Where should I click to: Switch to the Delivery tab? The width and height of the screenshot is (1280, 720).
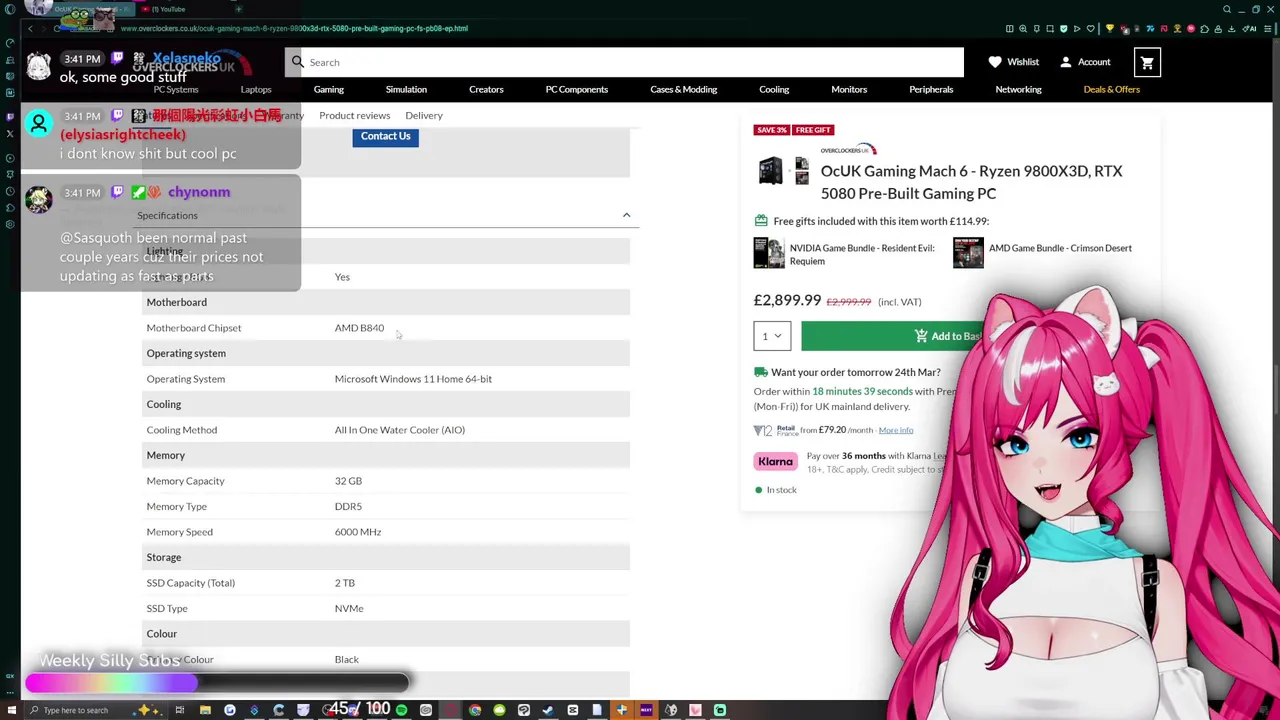pyautogui.click(x=424, y=115)
